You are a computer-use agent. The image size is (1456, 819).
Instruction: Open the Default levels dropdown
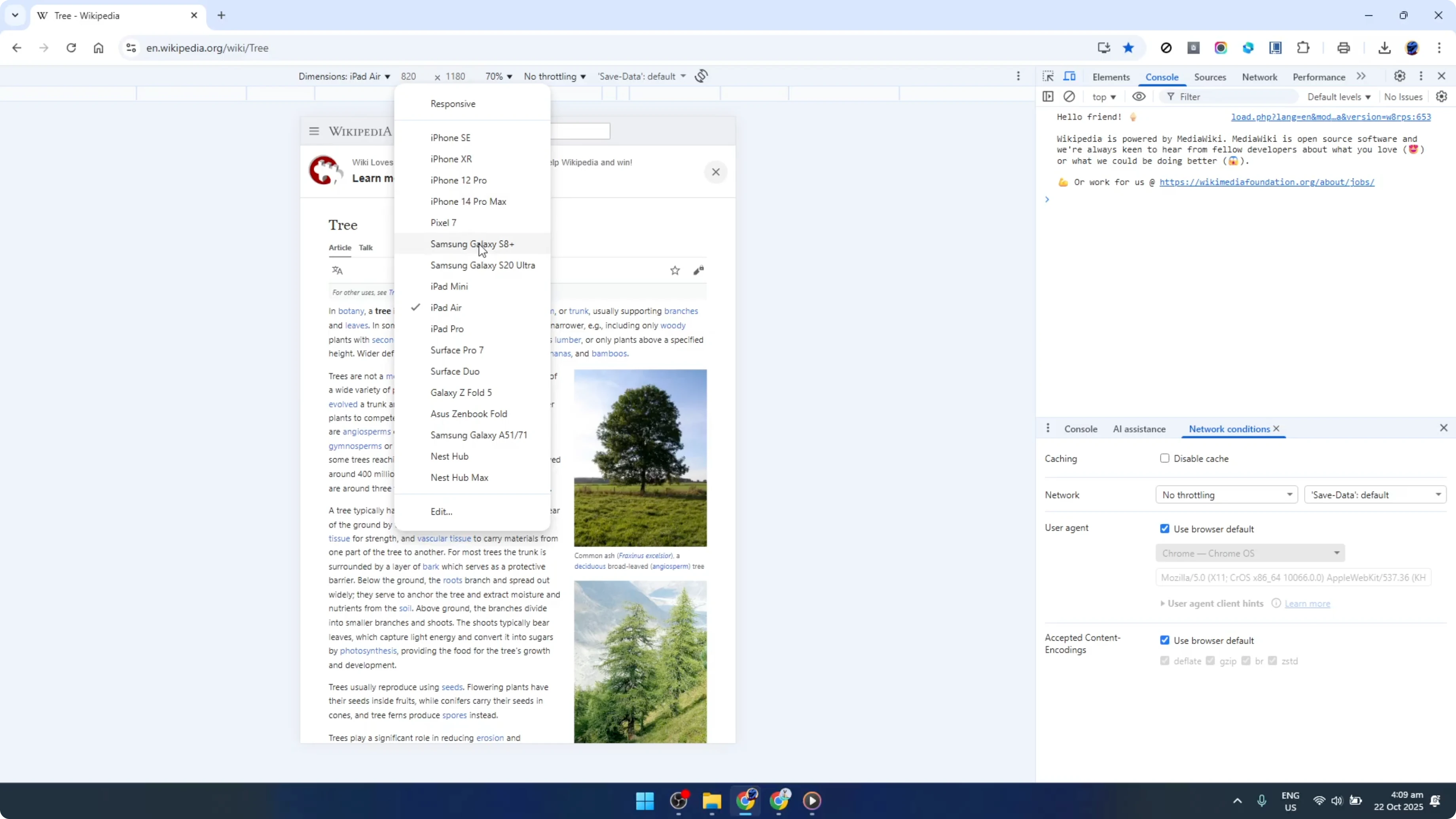[x=1339, y=97]
